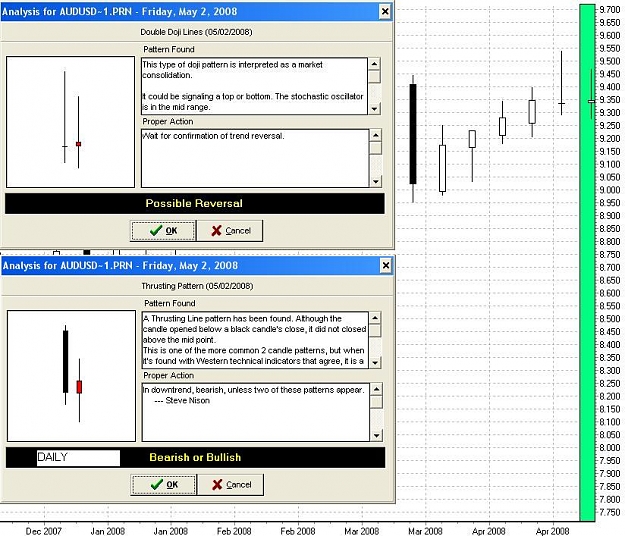Screen dimensions: 625x536
Task: Click the green highlighted bar on chart
Action: (x=587, y=262)
